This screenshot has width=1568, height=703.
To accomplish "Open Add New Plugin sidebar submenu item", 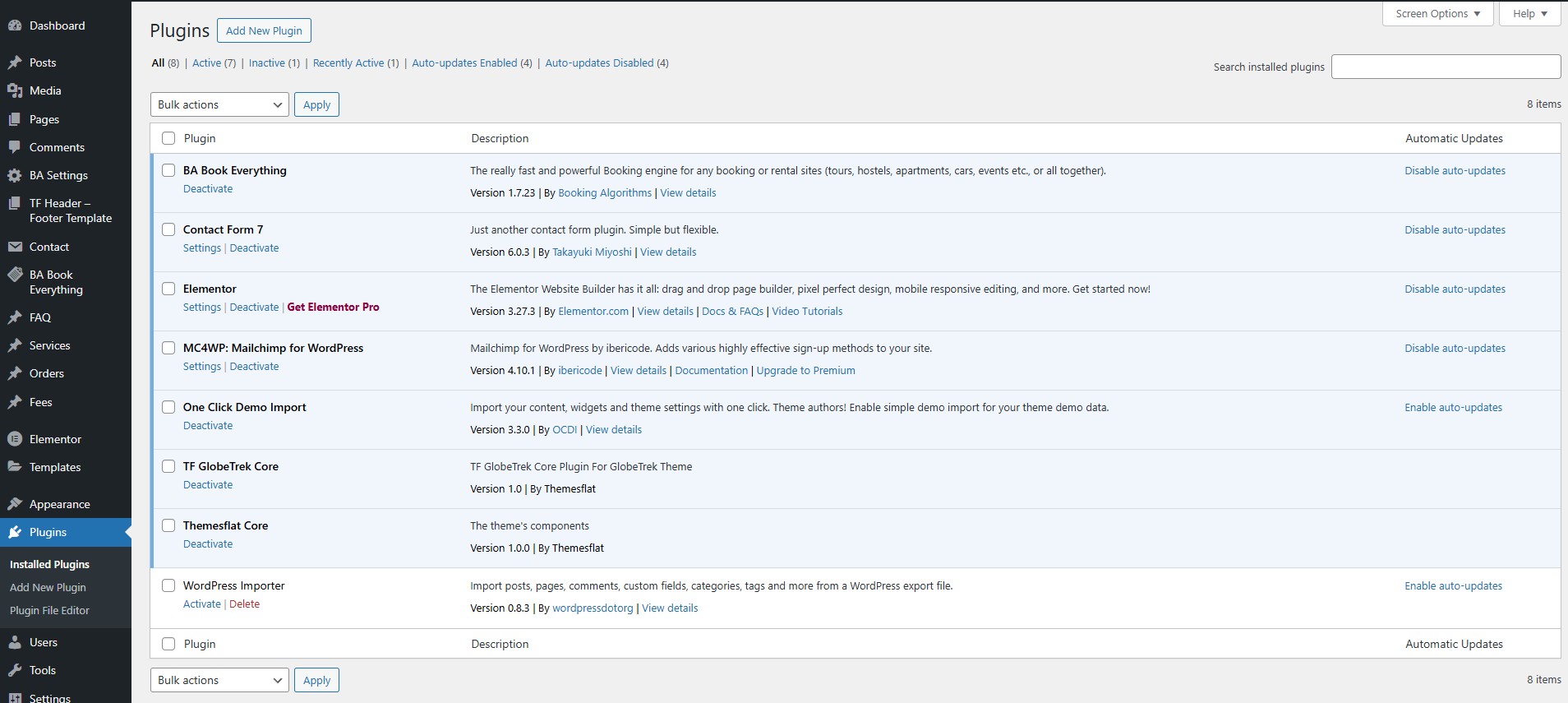I will click(x=48, y=587).
